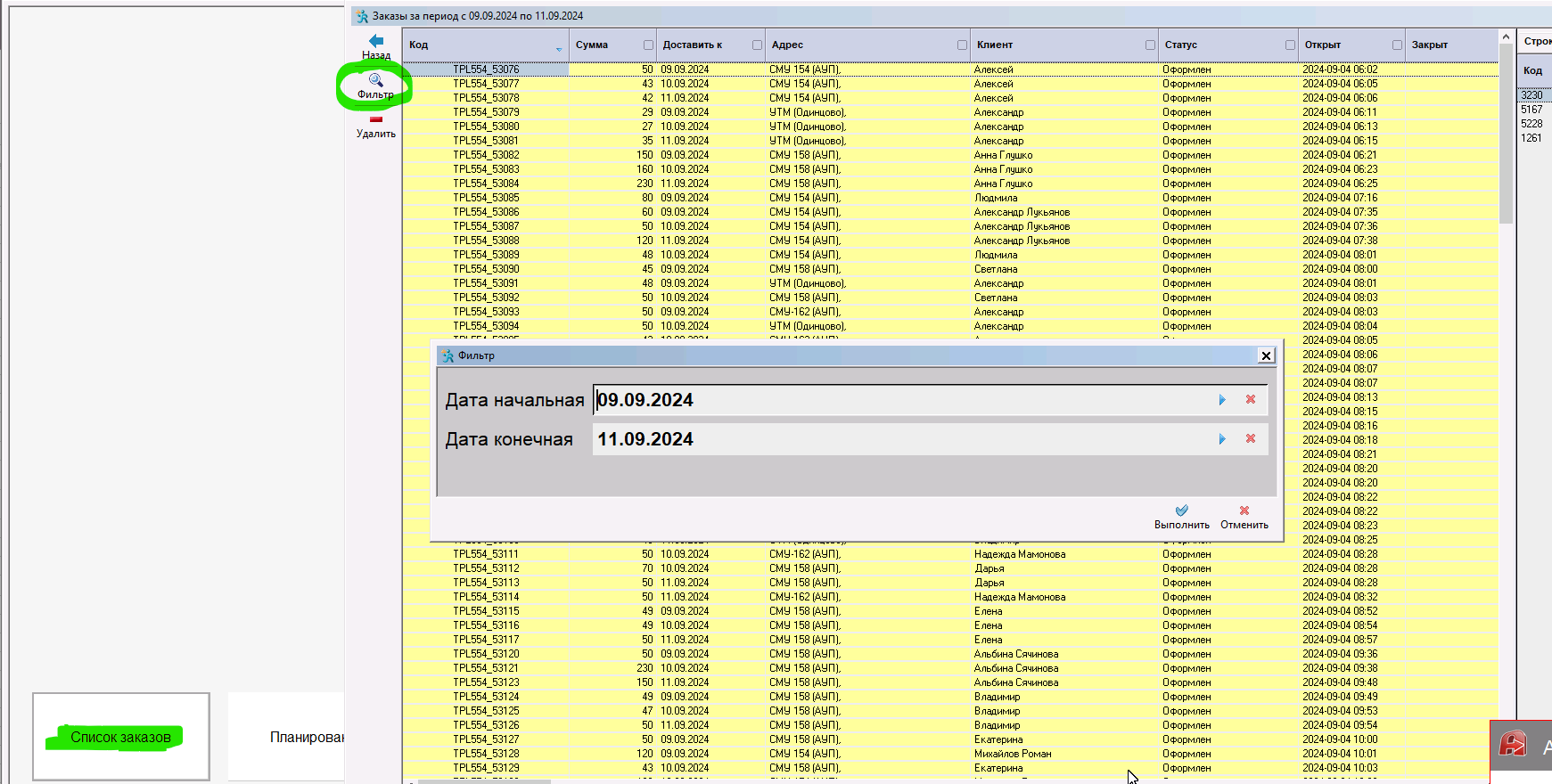Run filter with Выполнить checkmark
The image size is (1552, 784).
pos(1181,511)
